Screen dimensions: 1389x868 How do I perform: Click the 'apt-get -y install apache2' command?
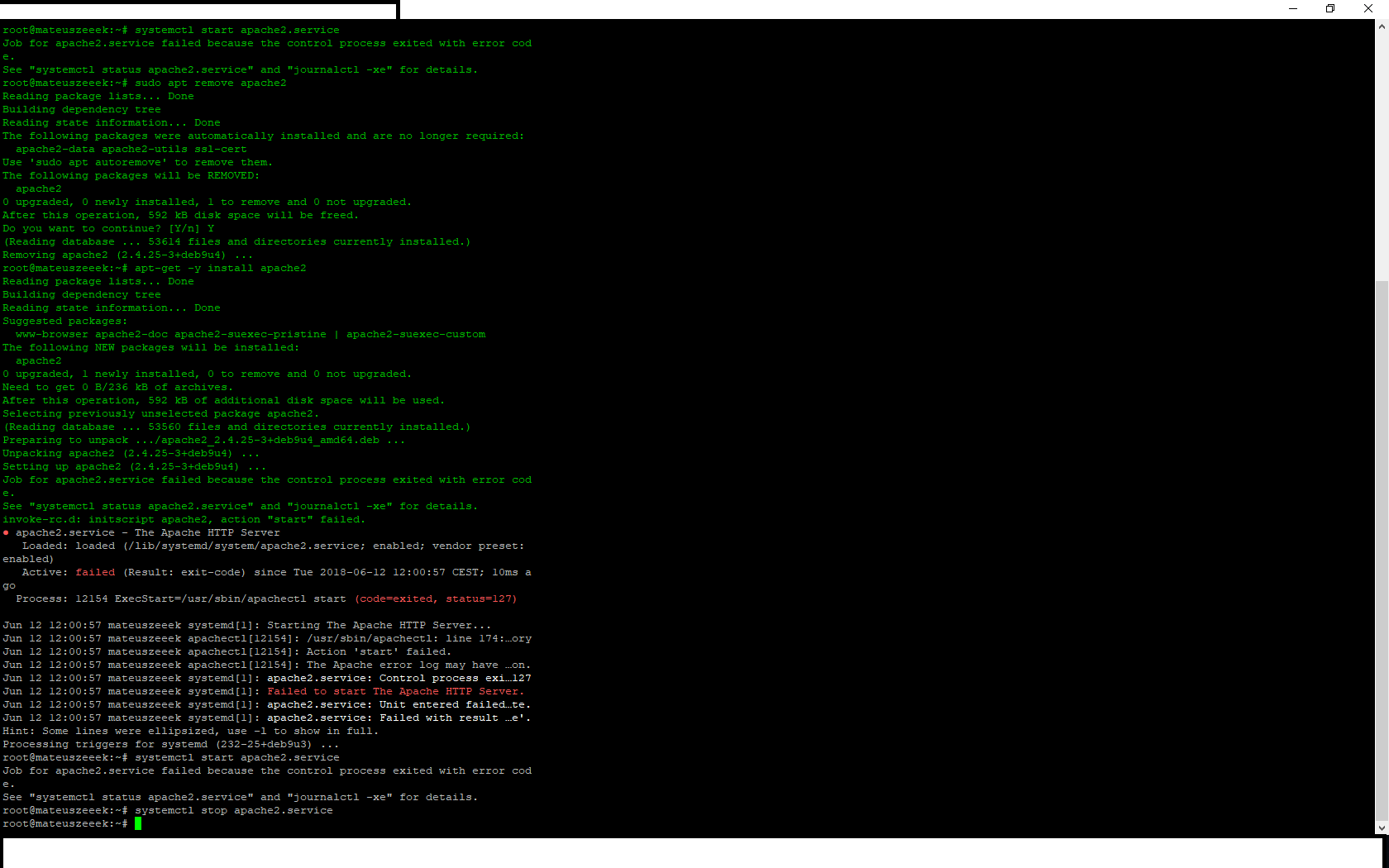click(x=221, y=268)
